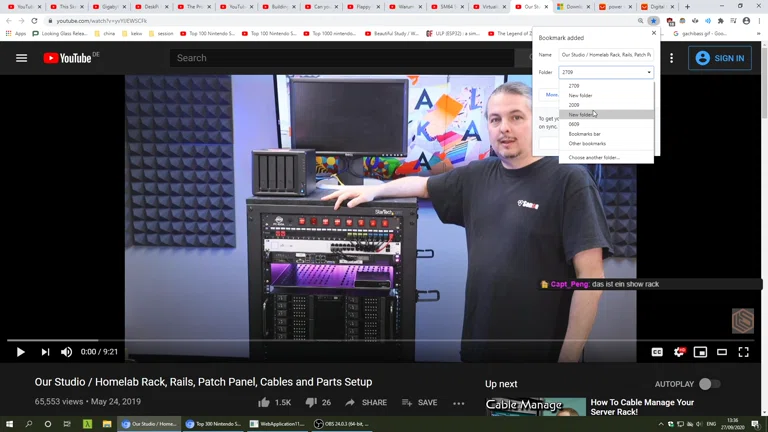Viewport: 768px width, 432px height.
Task: Enter fullscreen mode
Action: 743,352
